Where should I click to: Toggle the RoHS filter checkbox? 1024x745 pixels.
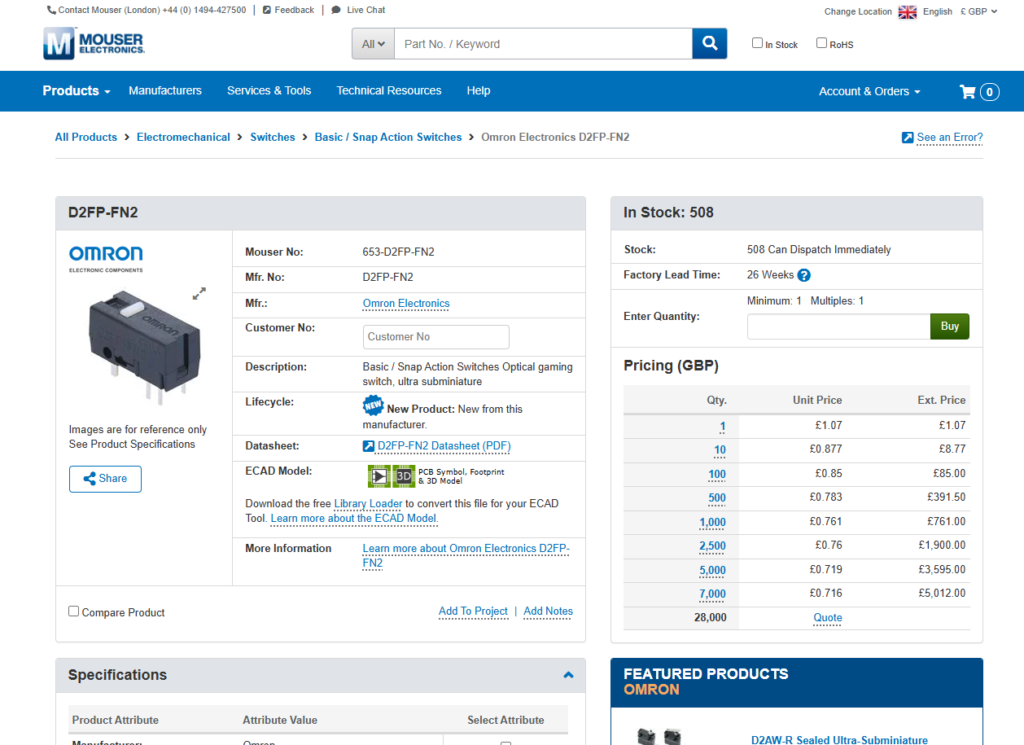[822, 43]
